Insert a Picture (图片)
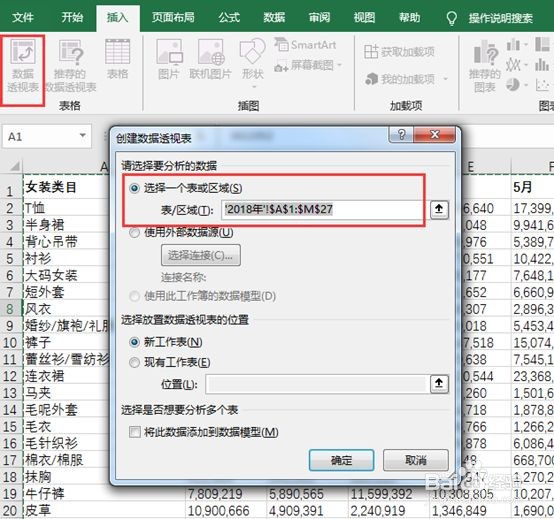This screenshot has height=519, width=554. [169, 59]
